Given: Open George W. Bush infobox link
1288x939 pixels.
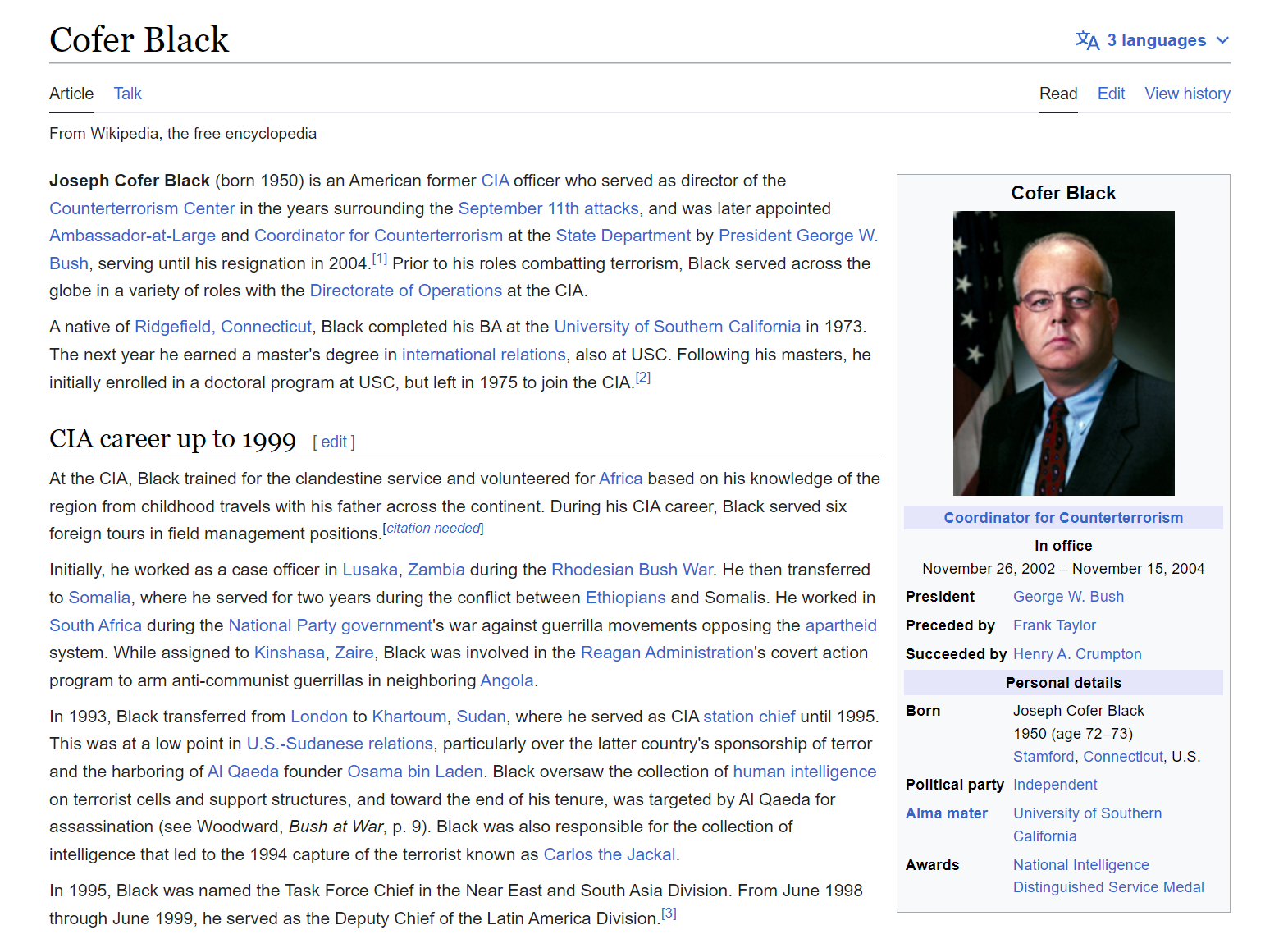Looking at the screenshot, I should click(x=1068, y=597).
